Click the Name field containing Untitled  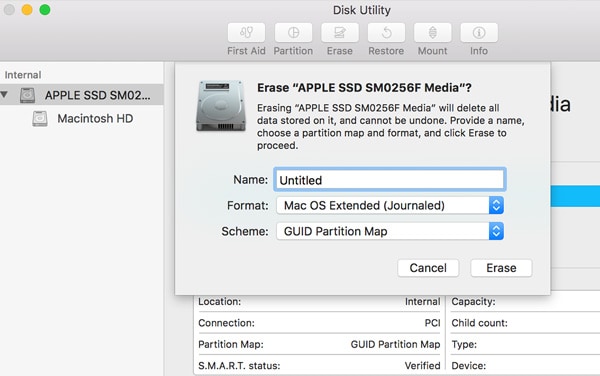[x=390, y=179]
